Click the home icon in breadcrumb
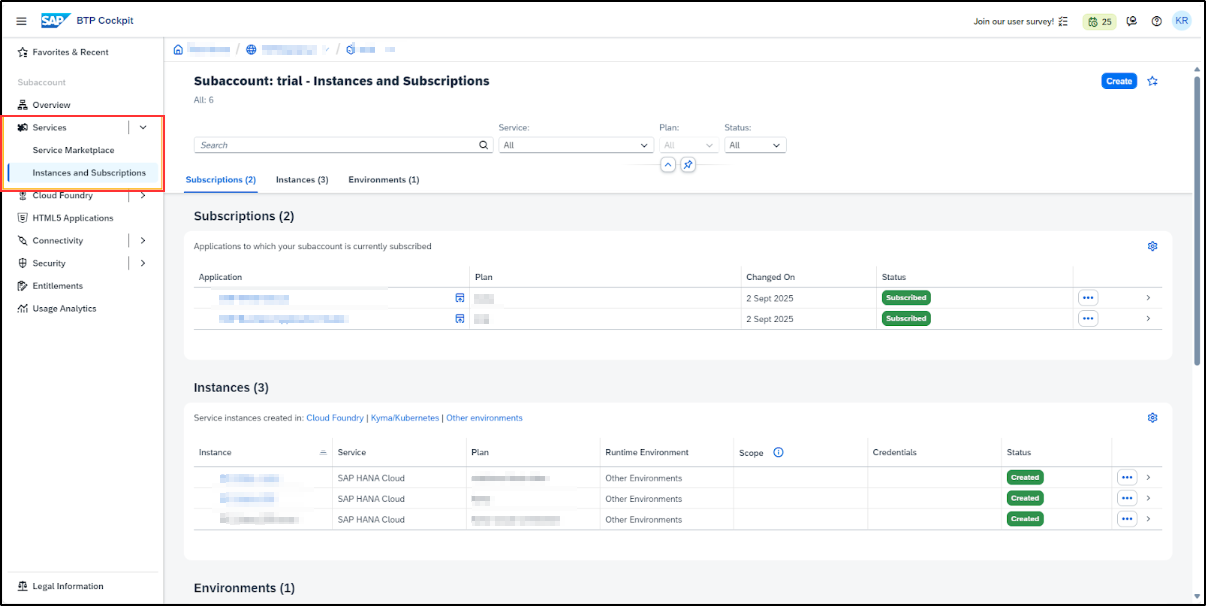The width and height of the screenshot is (1206, 606). click(178, 49)
